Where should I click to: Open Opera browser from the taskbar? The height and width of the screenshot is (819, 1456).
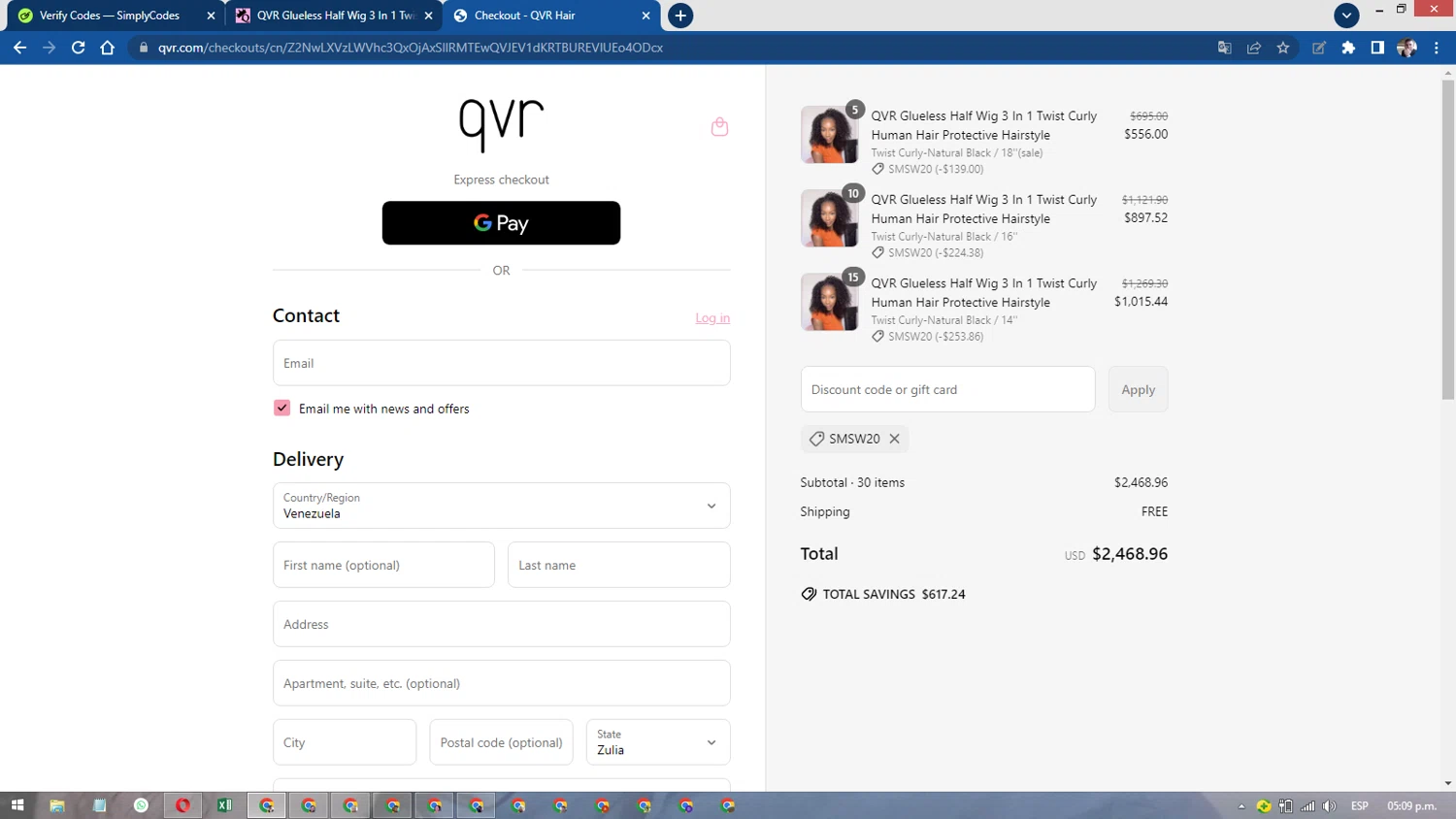[182, 805]
